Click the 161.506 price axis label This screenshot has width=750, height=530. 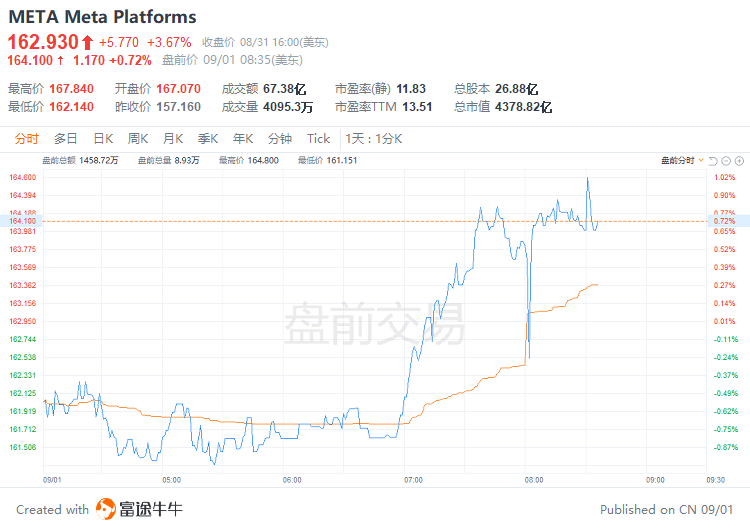coord(23,447)
